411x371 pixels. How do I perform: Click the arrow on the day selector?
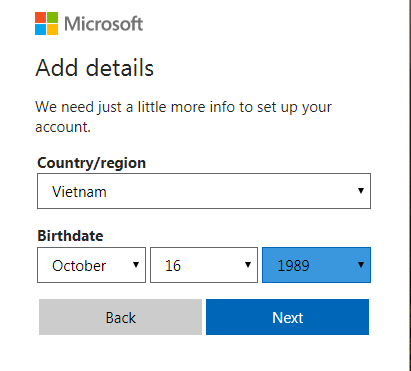[x=248, y=265]
